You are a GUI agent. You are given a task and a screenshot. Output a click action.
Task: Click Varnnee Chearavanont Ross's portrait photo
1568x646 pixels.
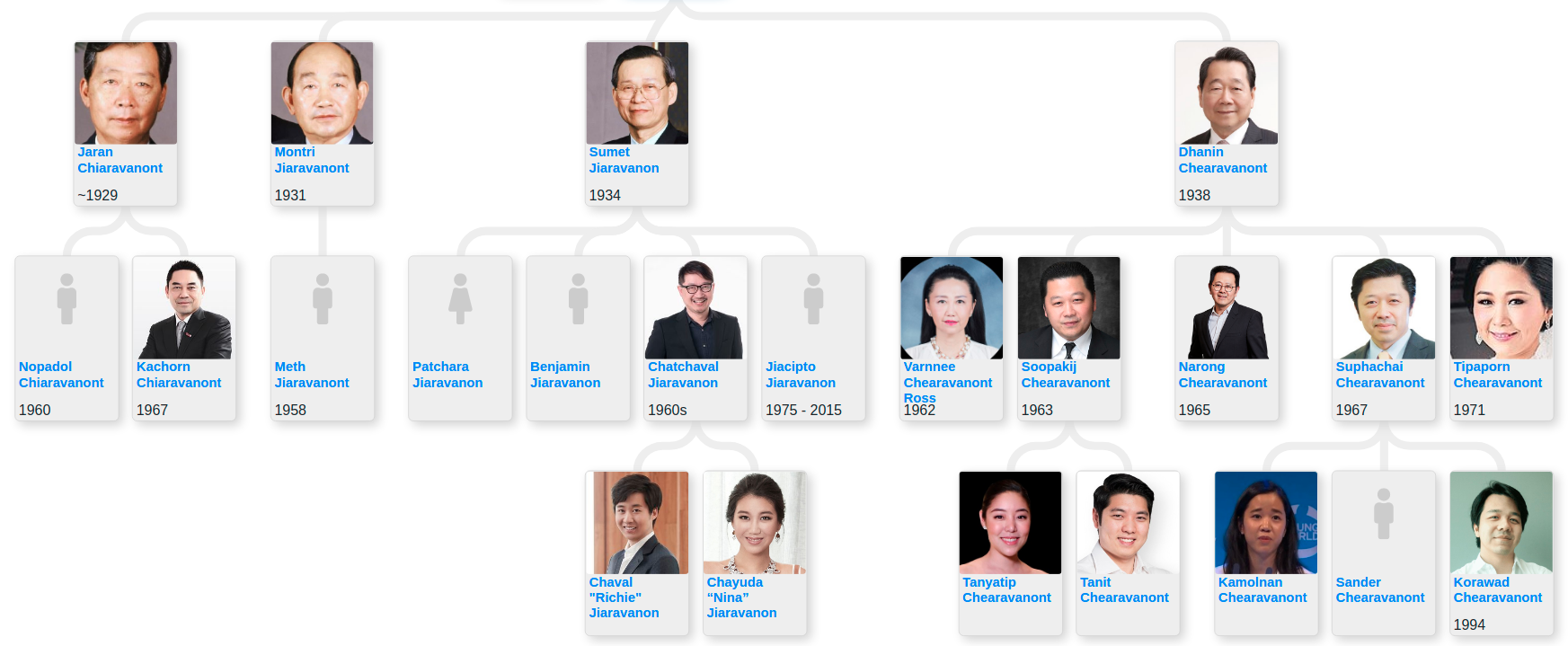pyautogui.click(x=952, y=308)
